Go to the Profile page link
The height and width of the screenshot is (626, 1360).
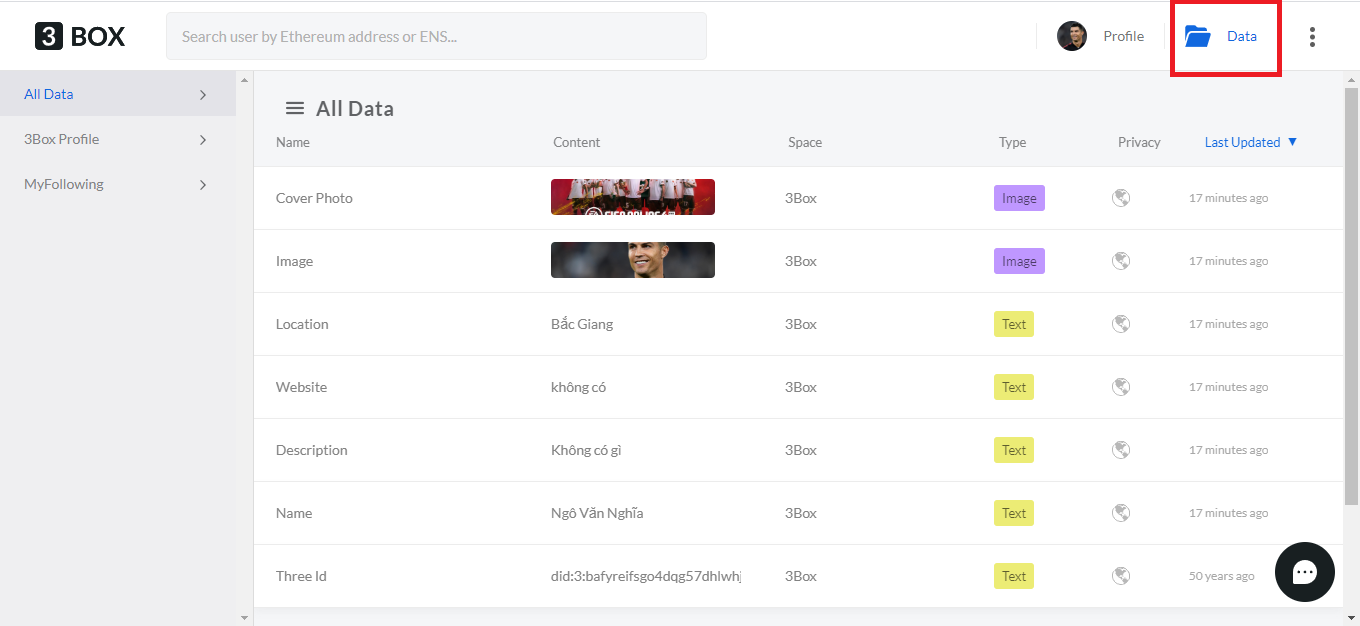pyautogui.click(x=1123, y=36)
